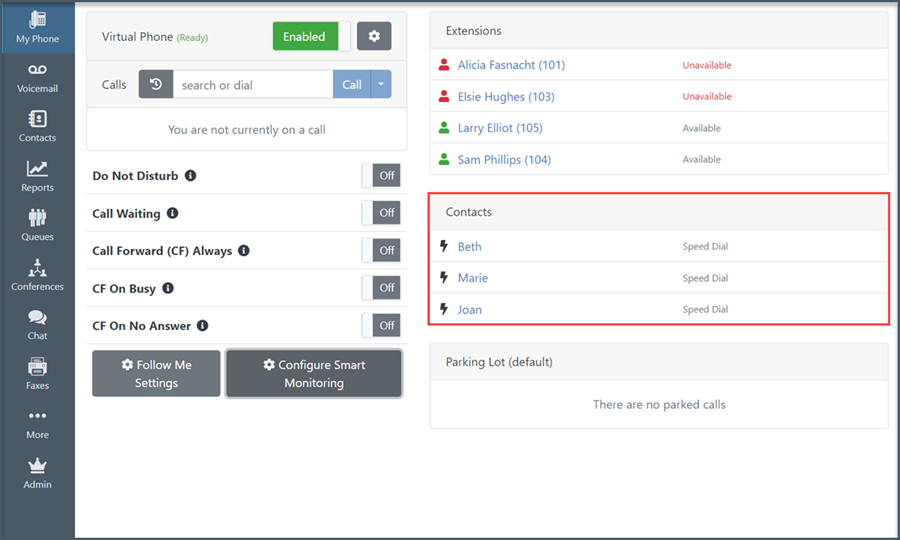Image resolution: width=900 pixels, height=540 pixels.
Task: Click Follow Me Settings button
Action: [156, 373]
